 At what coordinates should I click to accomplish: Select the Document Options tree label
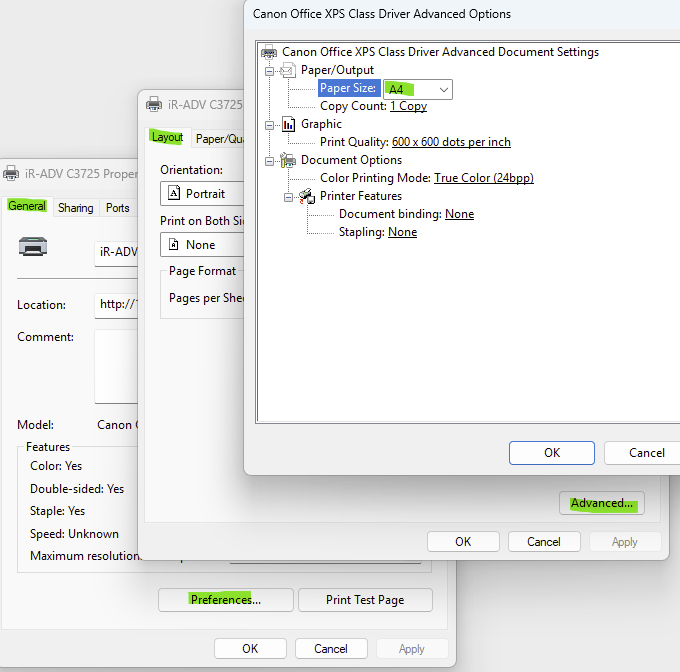[351, 160]
